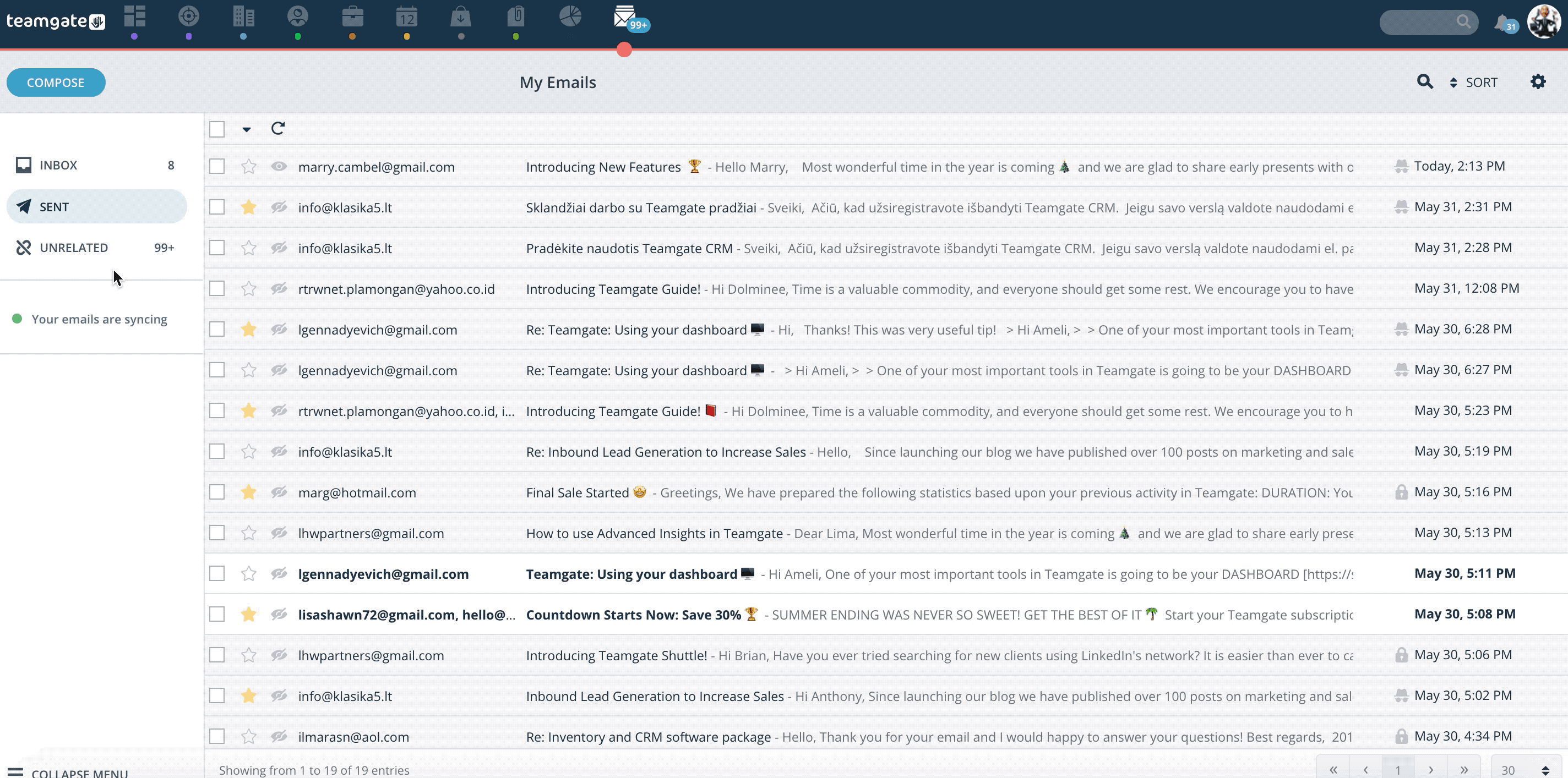Image resolution: width=1568 pixels, height=778 pixels.
Task: Click recipient lhwpartners@gmail.com on Shuttle row
Action: click(x=371, y=655)
